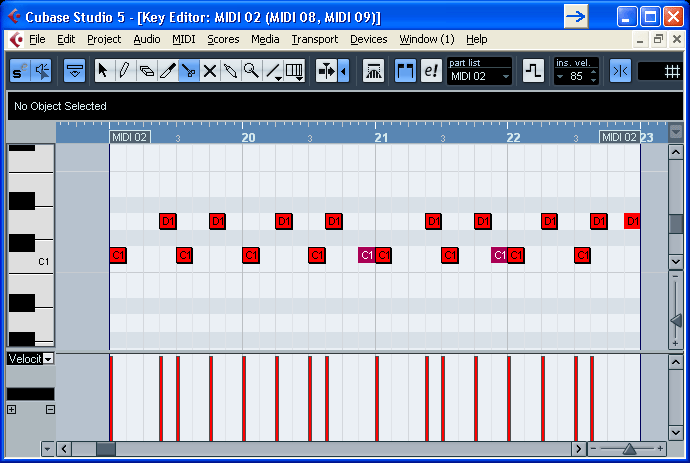
Task: Toggle the Show Info line button
Action: [x=74, y=70]
